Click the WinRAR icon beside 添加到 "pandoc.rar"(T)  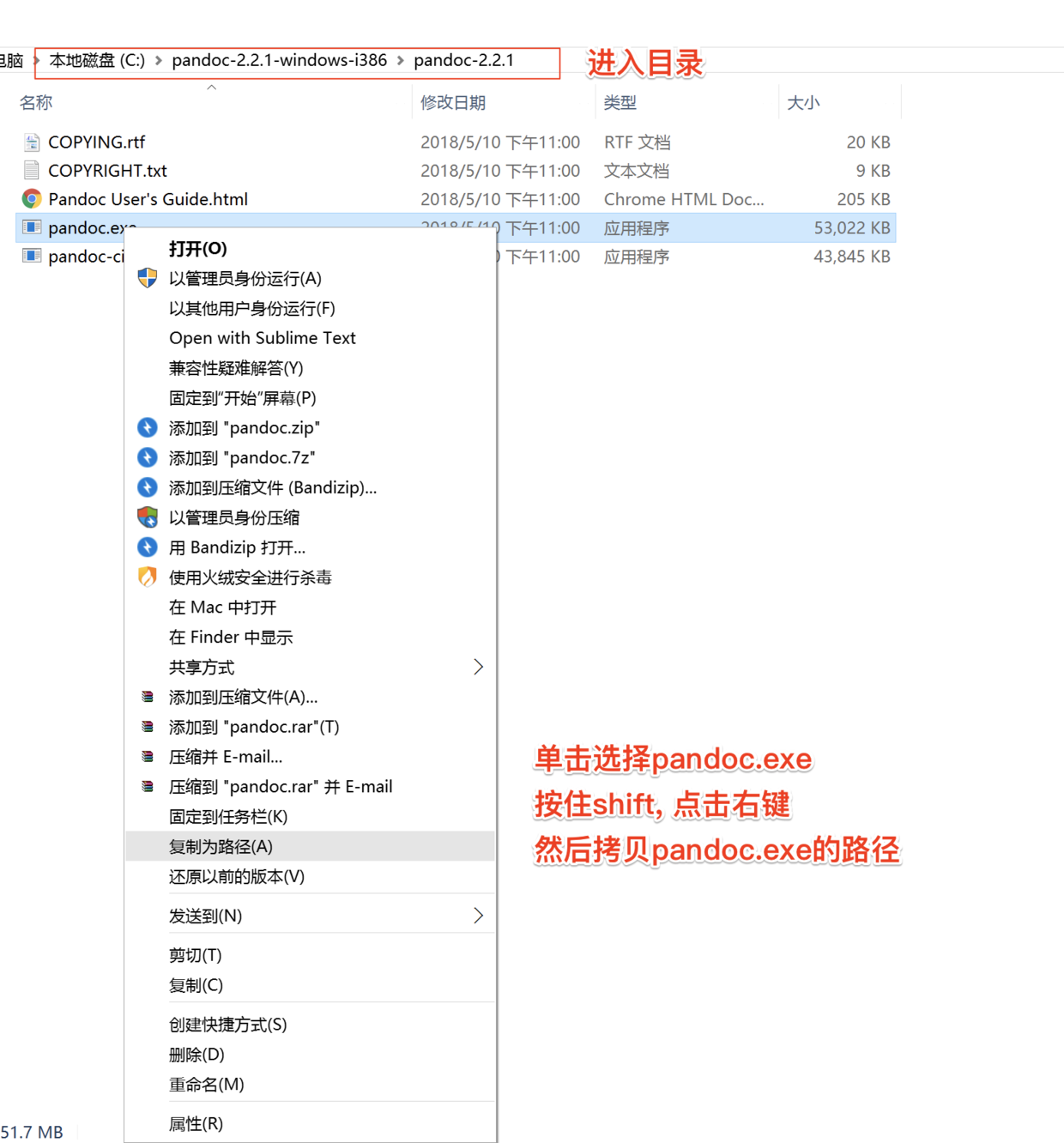148,727
